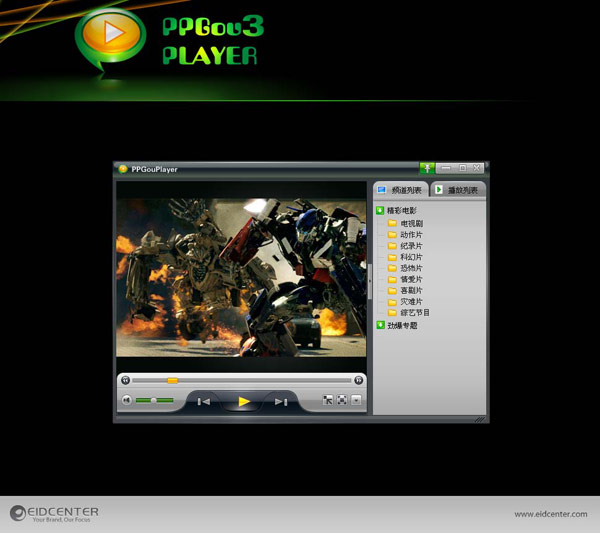Enter fullscreen using the fullscreen icon
The image size is (600, 533).
point(342,400)
